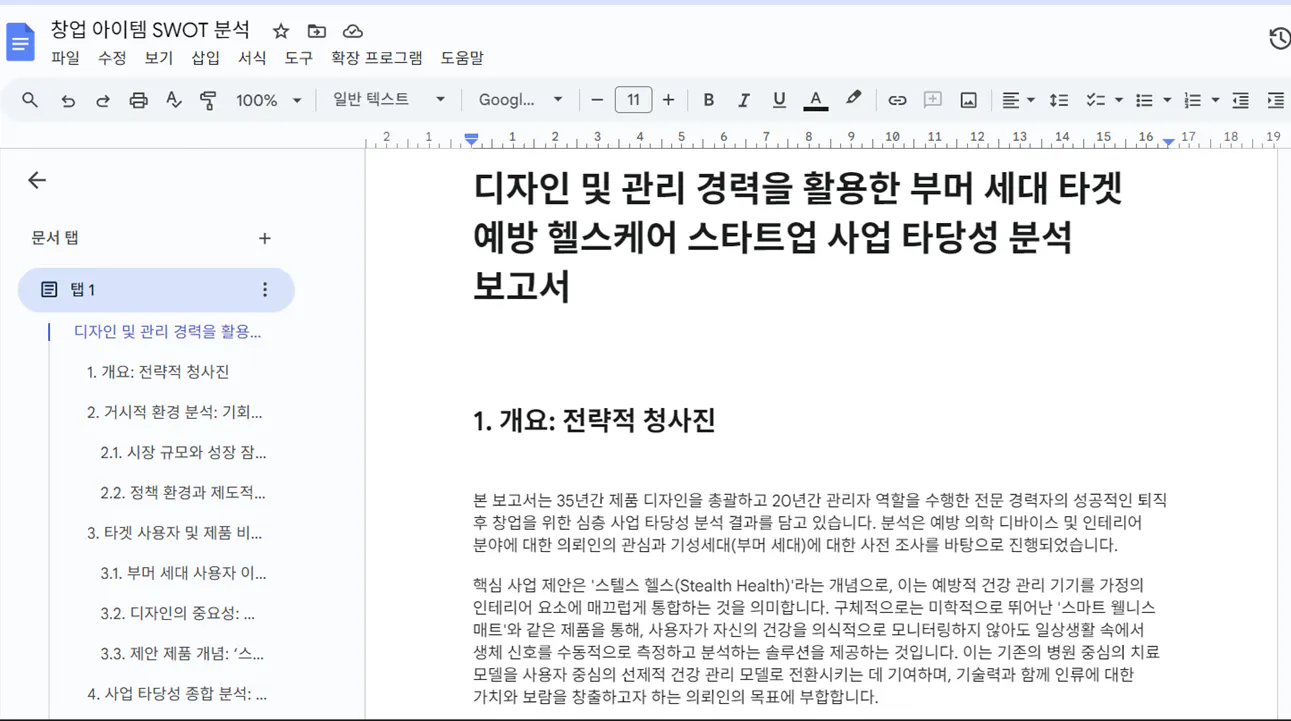Insert a link
This screenshot has height=721, width=1291.
[897, 100]
